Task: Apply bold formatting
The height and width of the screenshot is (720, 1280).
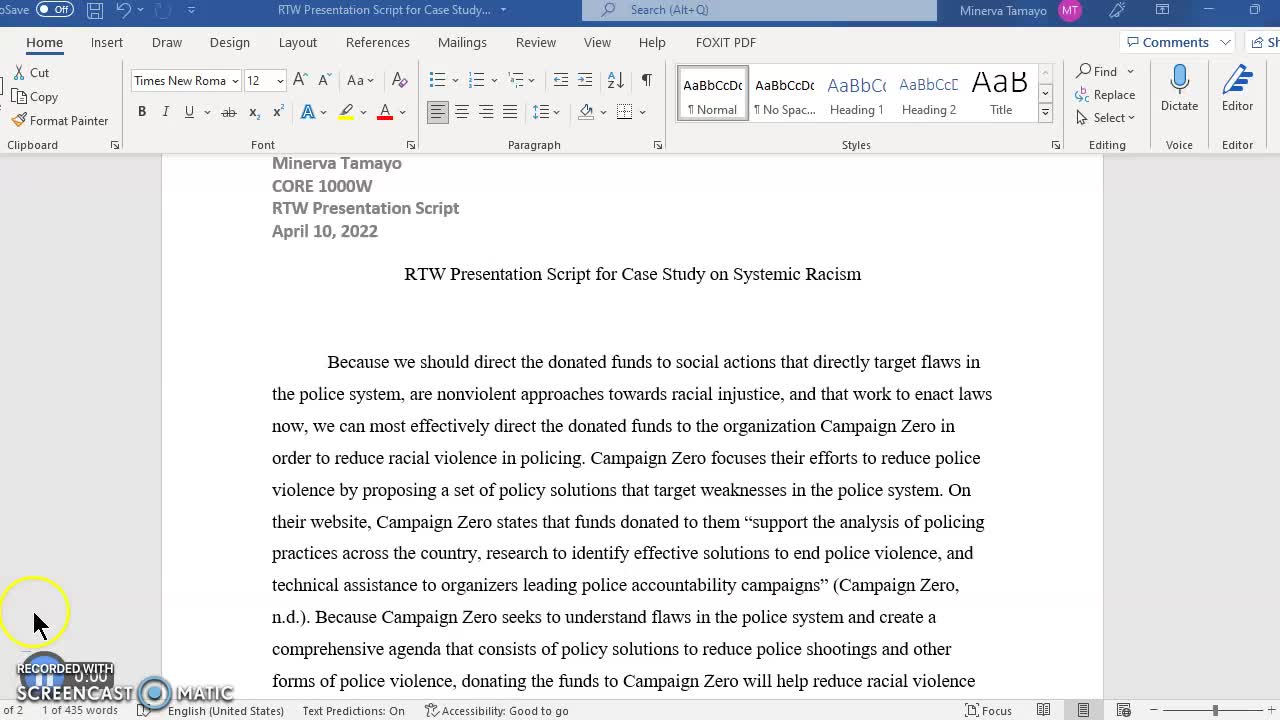Action: click(x=141, y=111)
